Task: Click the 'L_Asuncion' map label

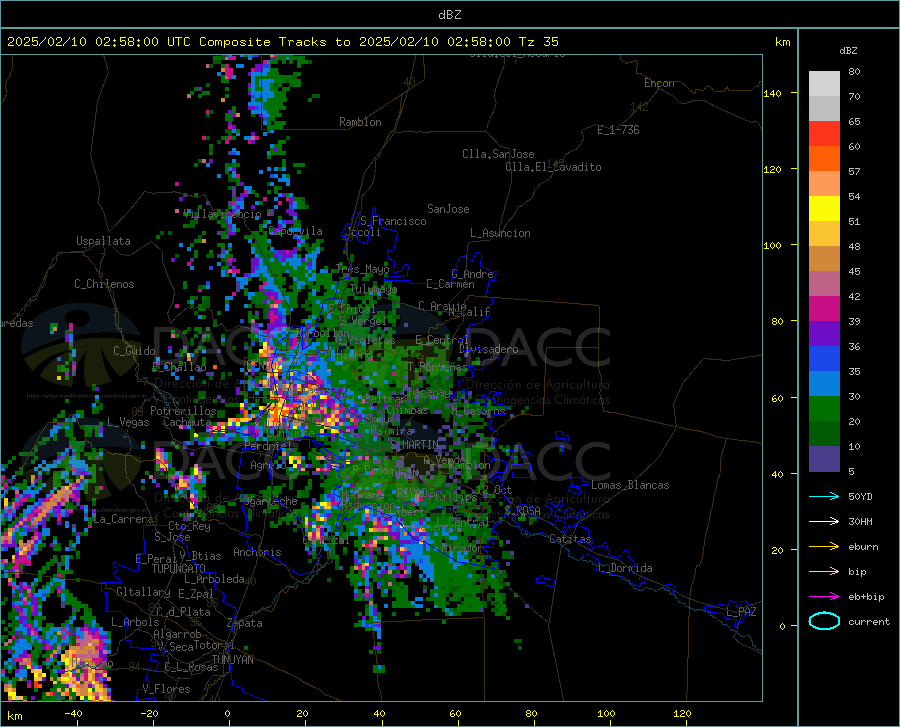Action: 500,233
